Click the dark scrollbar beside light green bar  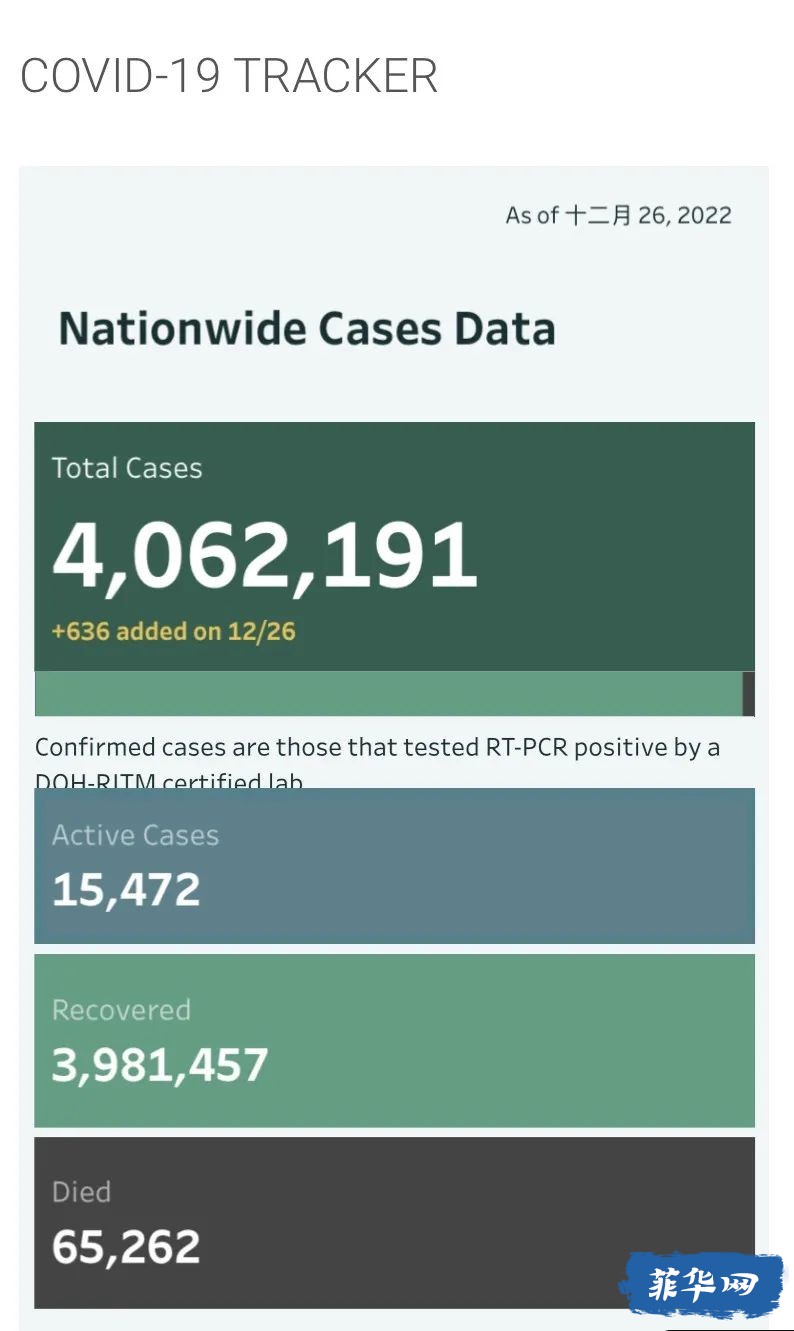coord(749,693)
